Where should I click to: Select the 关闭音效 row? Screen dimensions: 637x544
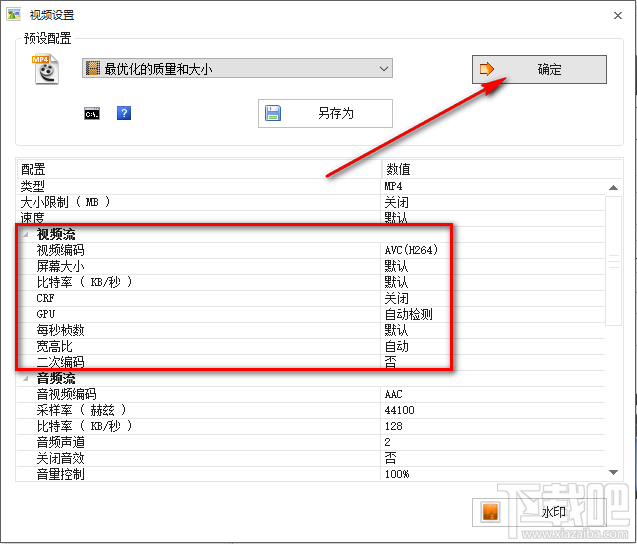311,458
